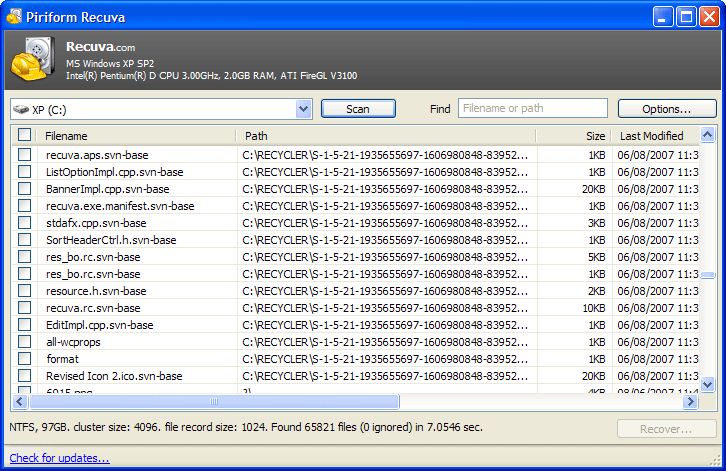Click the Recuva hard-hat drive logo
The height and width of the screenshot is (471, 726).
click(x=33, y=59)
